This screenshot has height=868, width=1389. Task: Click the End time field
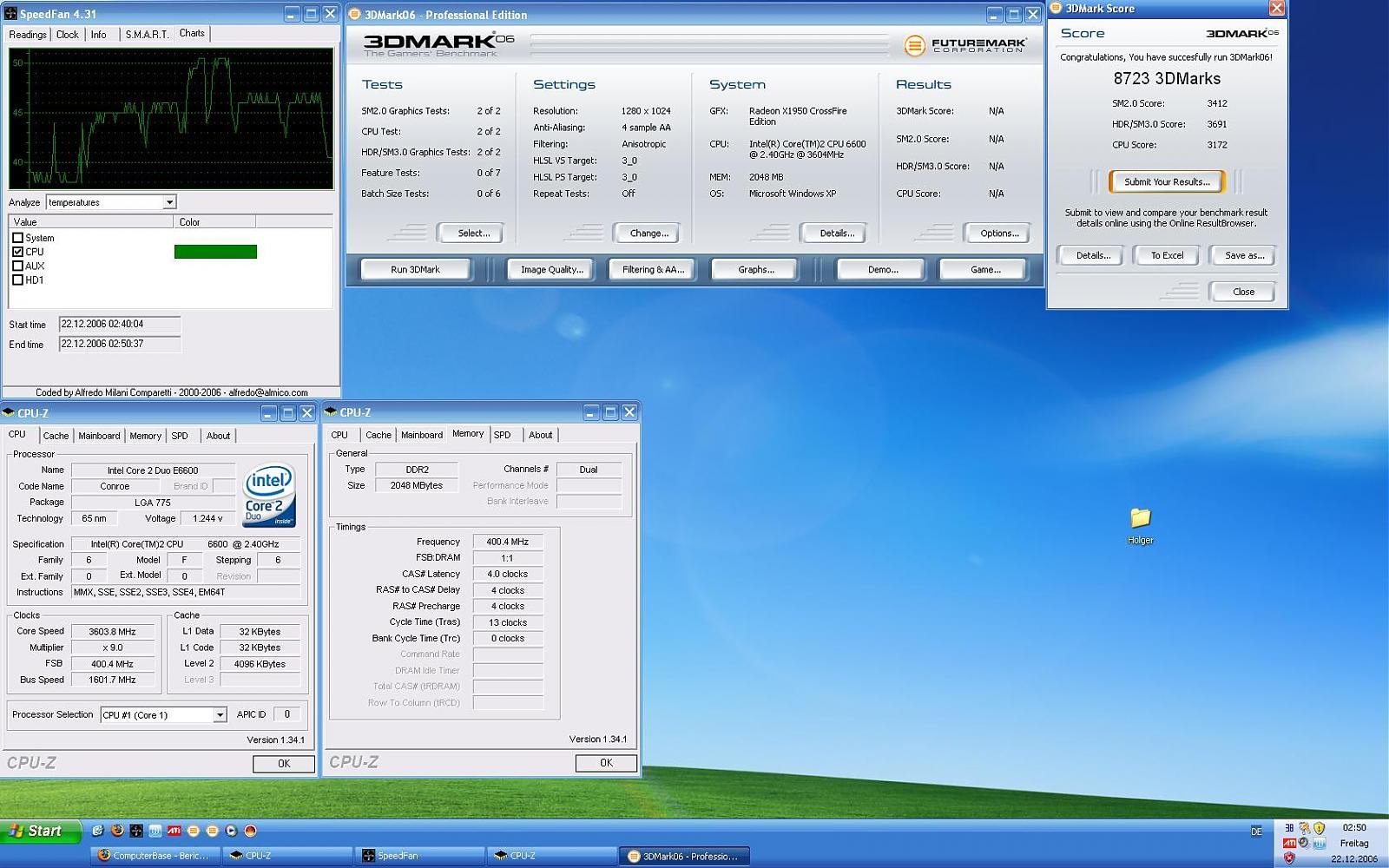120,344
